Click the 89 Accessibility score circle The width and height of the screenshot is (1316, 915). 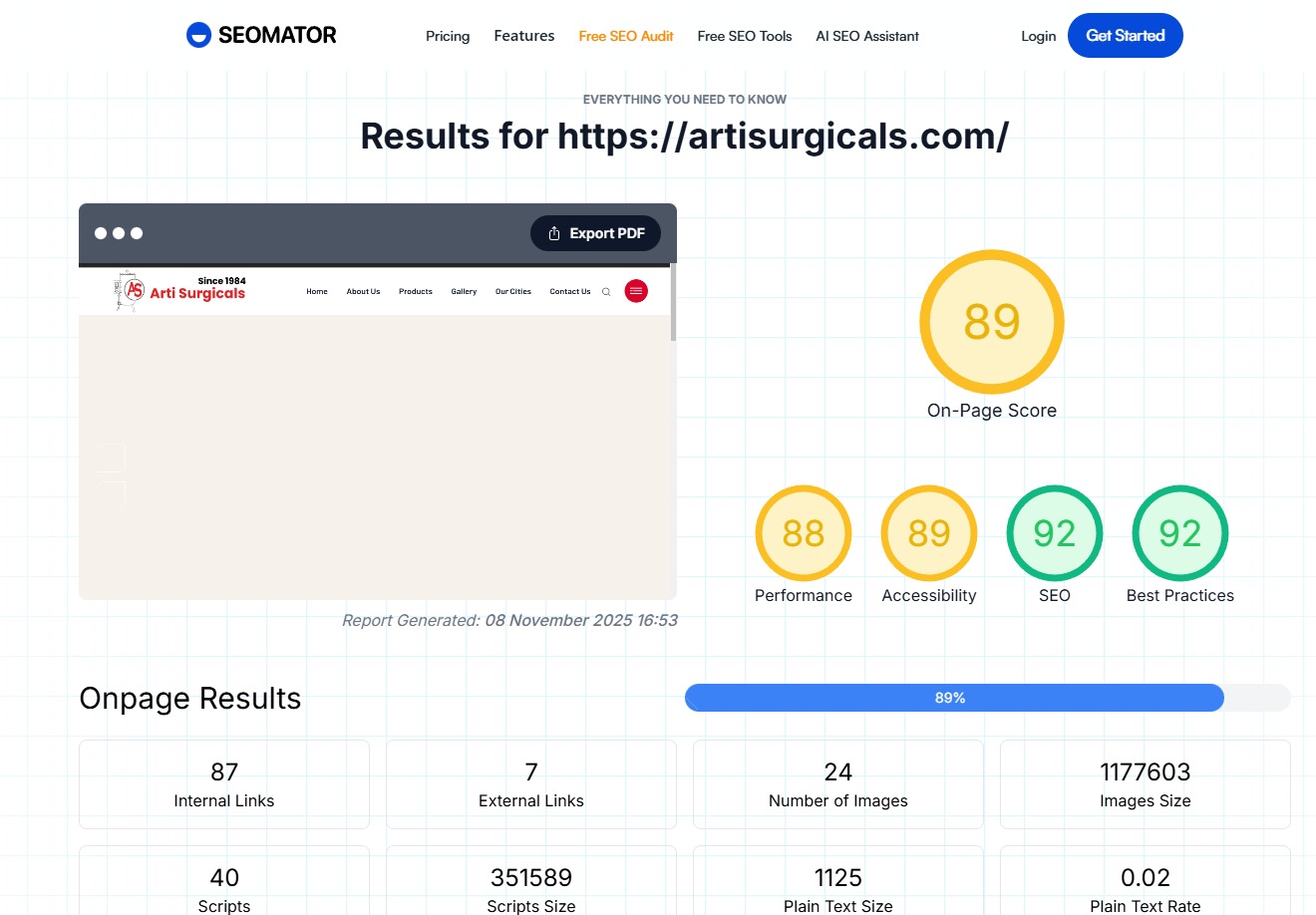coord(929,533)
